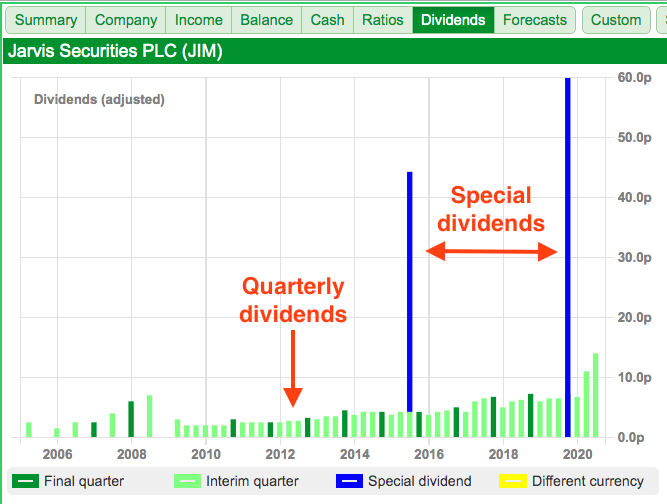Click the 2016 year label
This screenshot has width=667, height=504.
coord(429,454)
